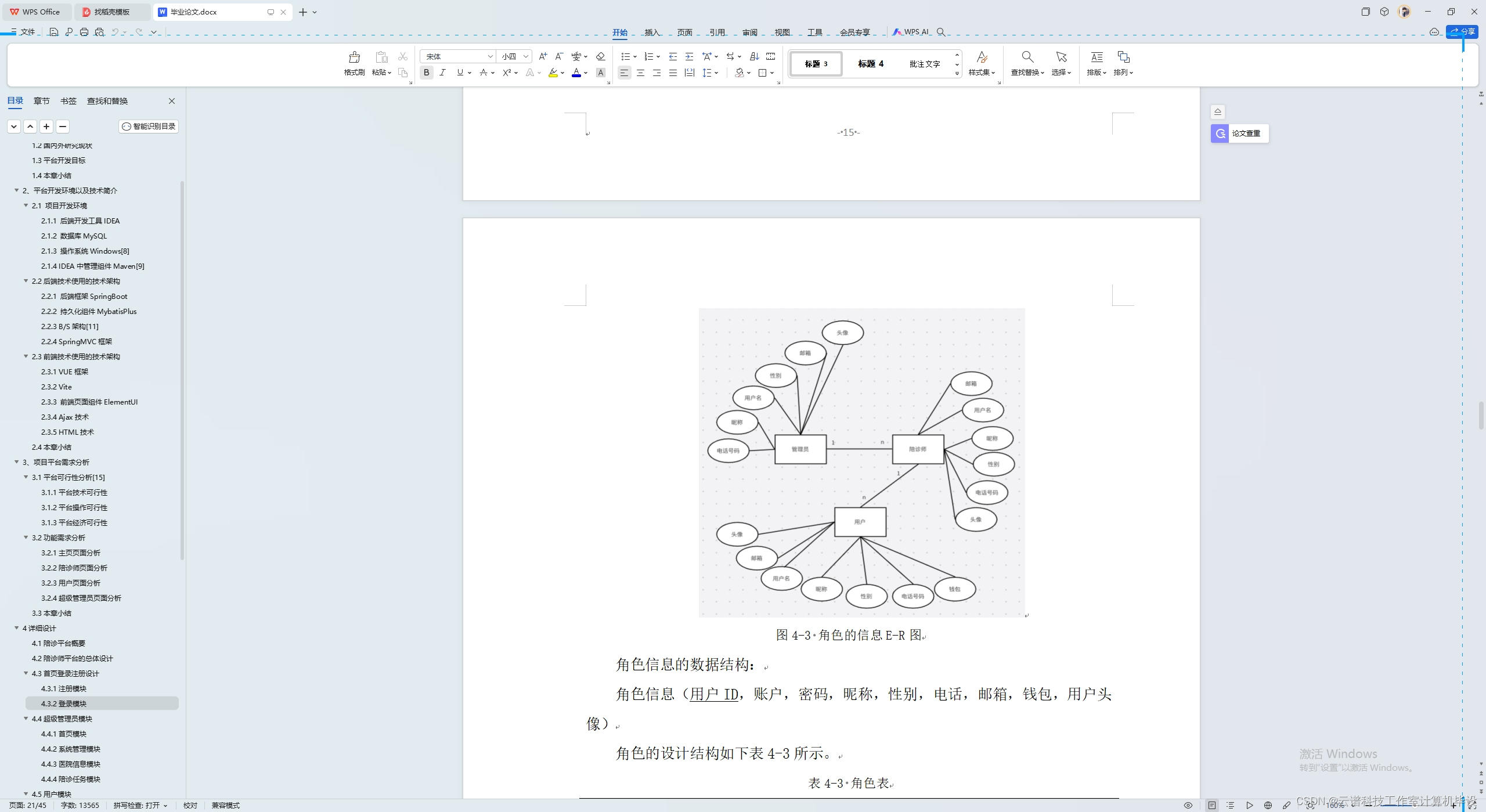
Task: Click the print icon in quick access bar
Action: pos(84,32)
